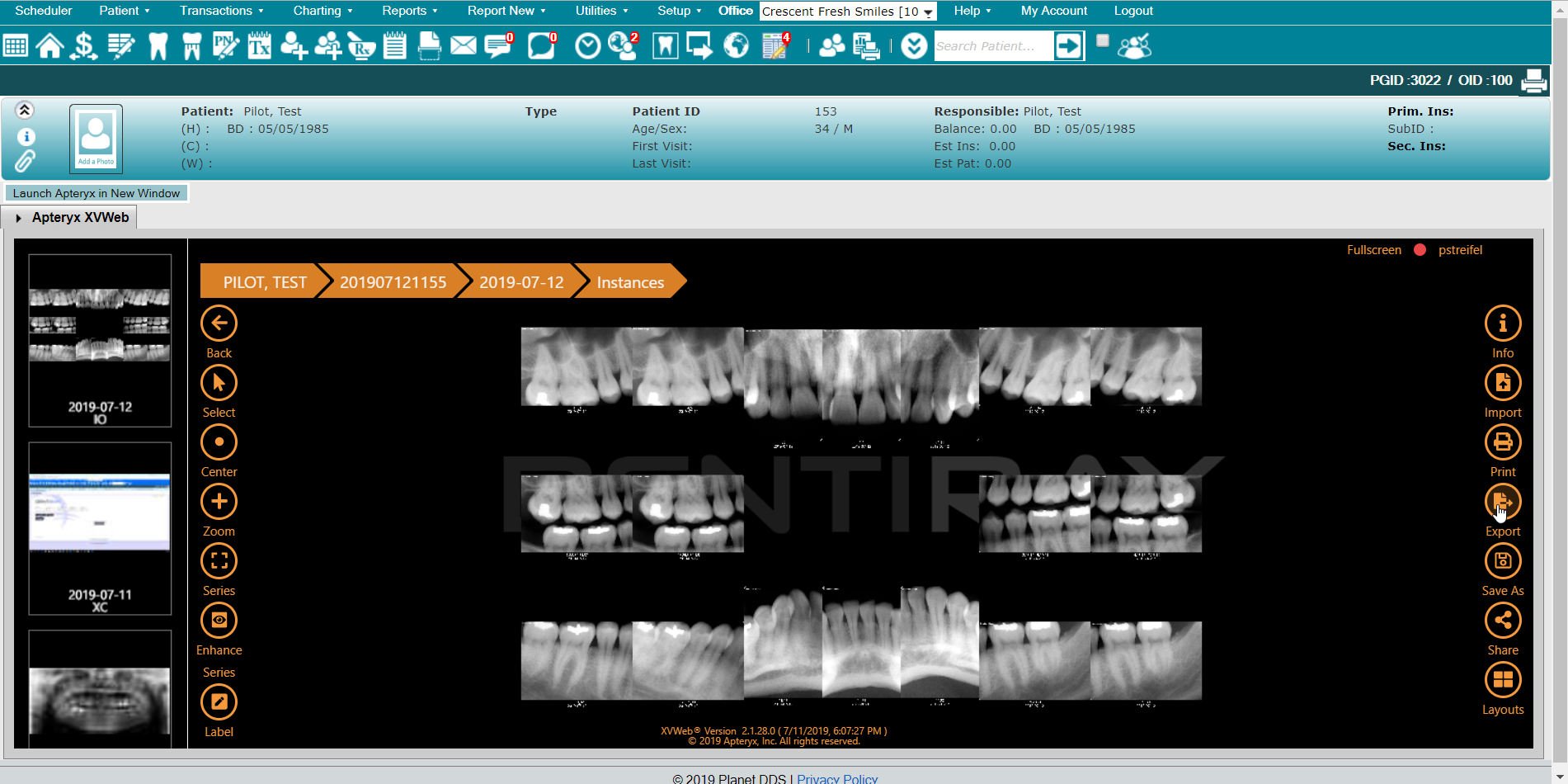Open the Utilities menu
The height and width of the screenshot is (784, 1568).
601,11
